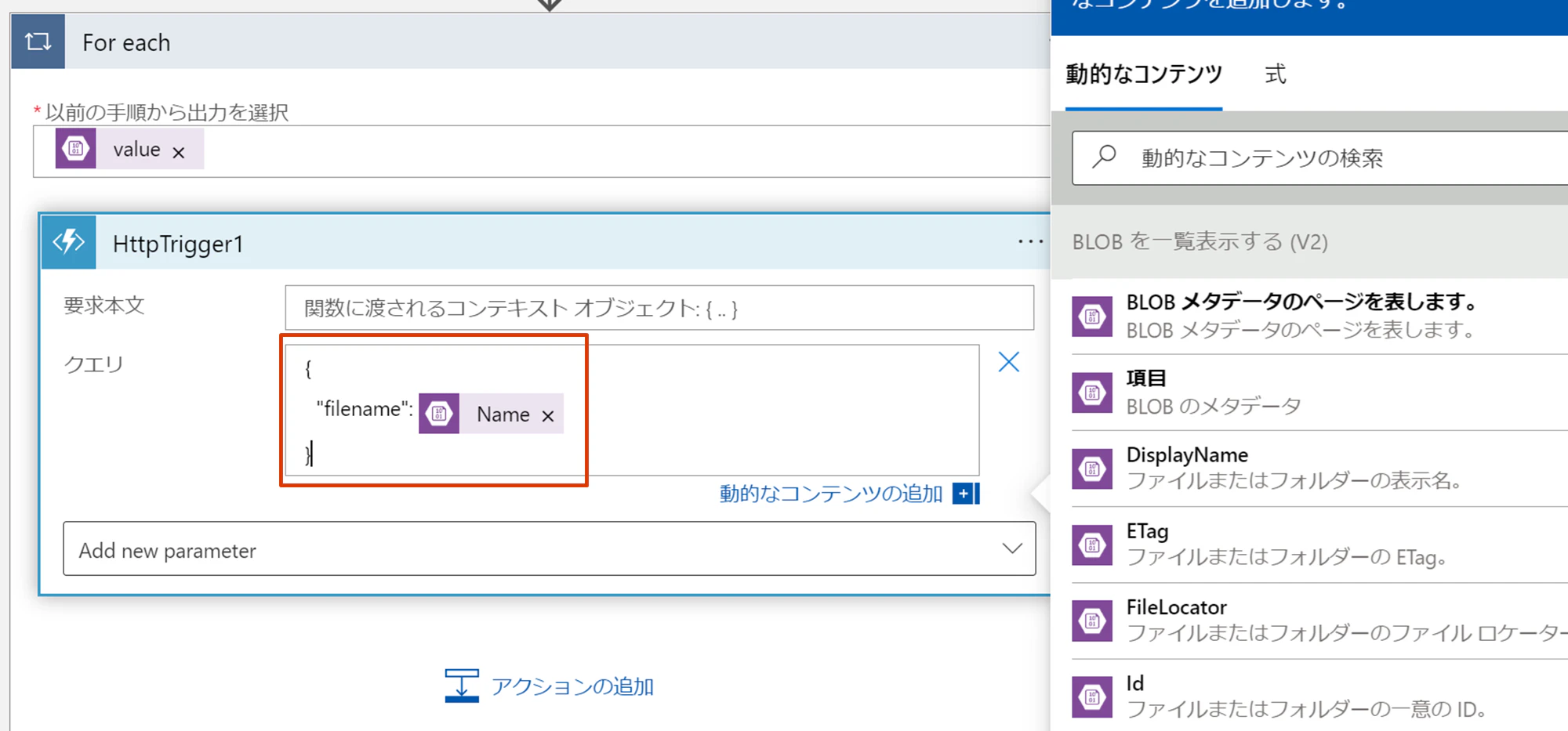1568x731 pixels.
Task: Open the For each header title
Action: pyautogui.click(x=126, y=42)
